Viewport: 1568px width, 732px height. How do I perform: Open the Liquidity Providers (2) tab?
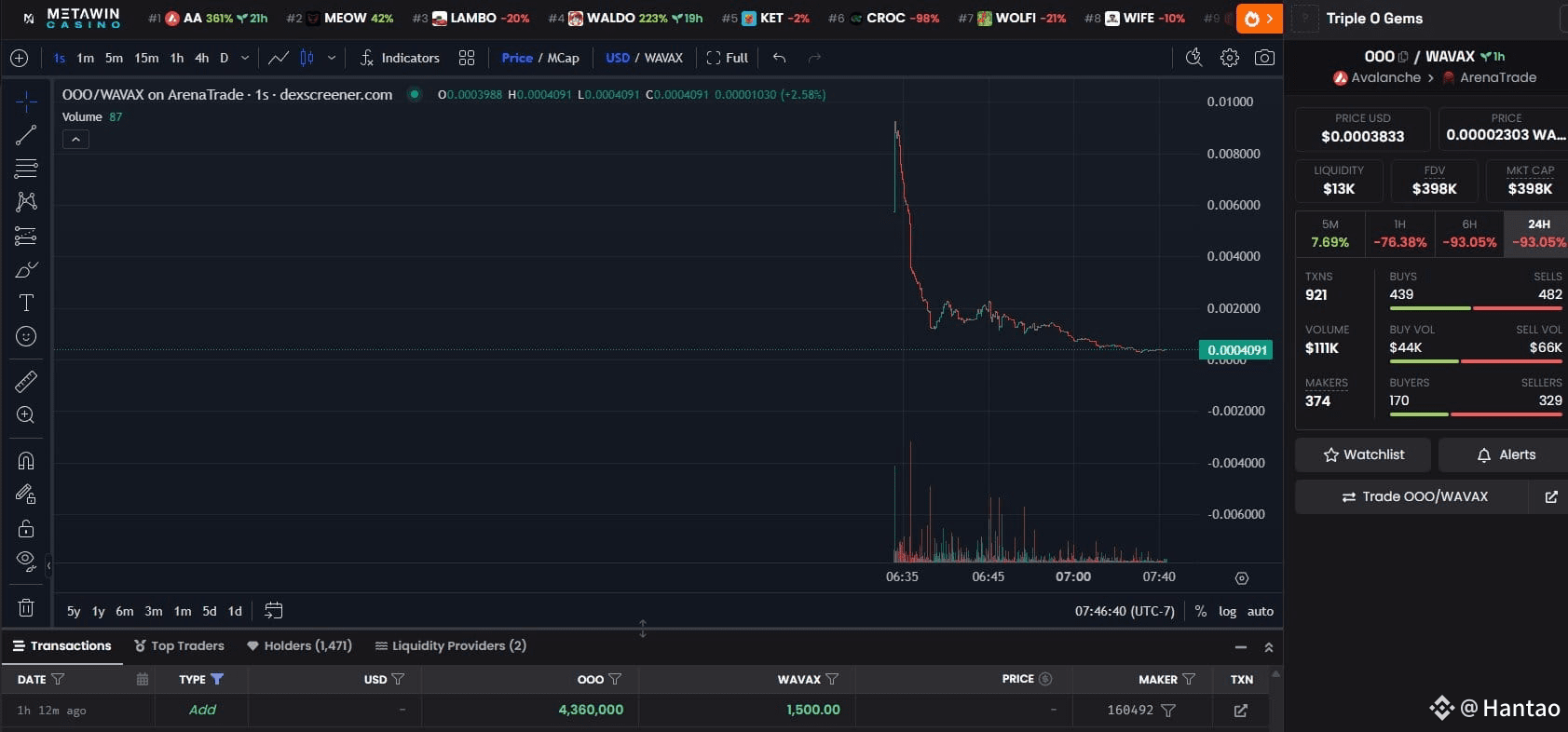click(450, 645)
